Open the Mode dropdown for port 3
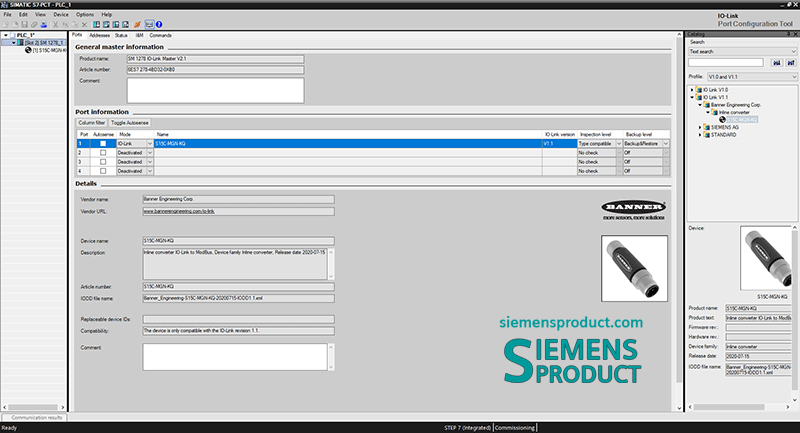This screenshot has width=800, height=433. 149,162
